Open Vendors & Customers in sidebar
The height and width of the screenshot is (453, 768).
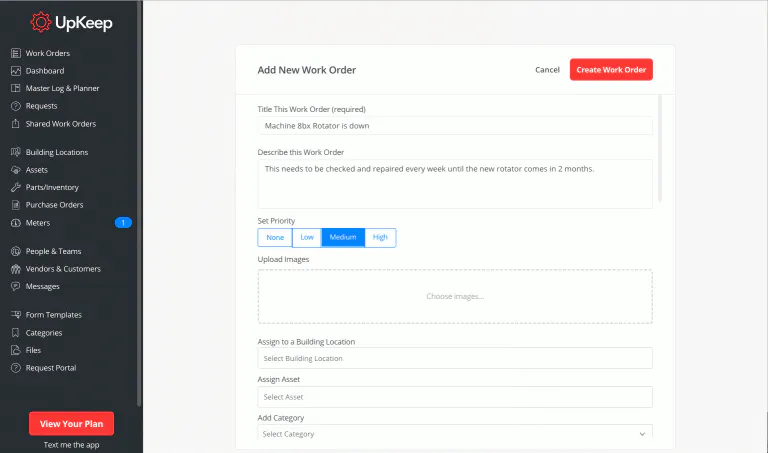[62, 269]
